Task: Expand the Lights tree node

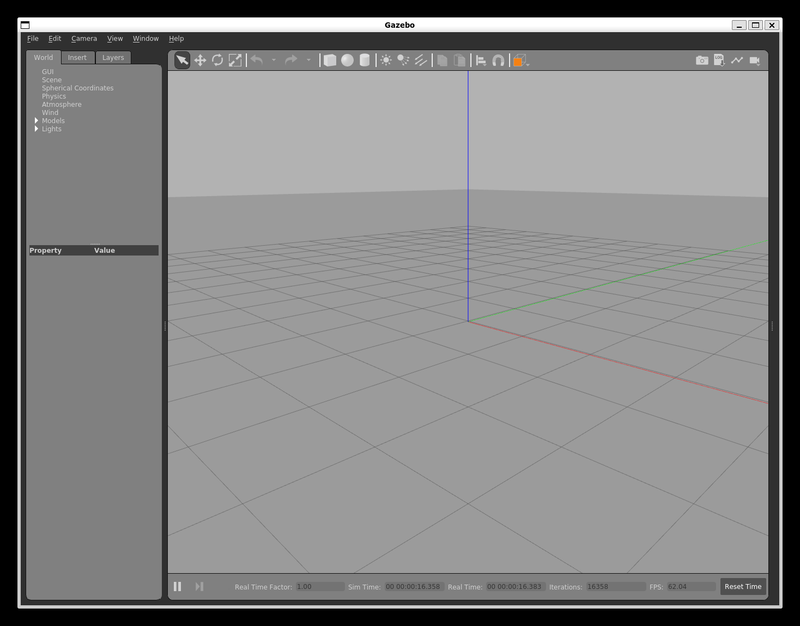Action: pyautogui.click(x=36, y=129)
